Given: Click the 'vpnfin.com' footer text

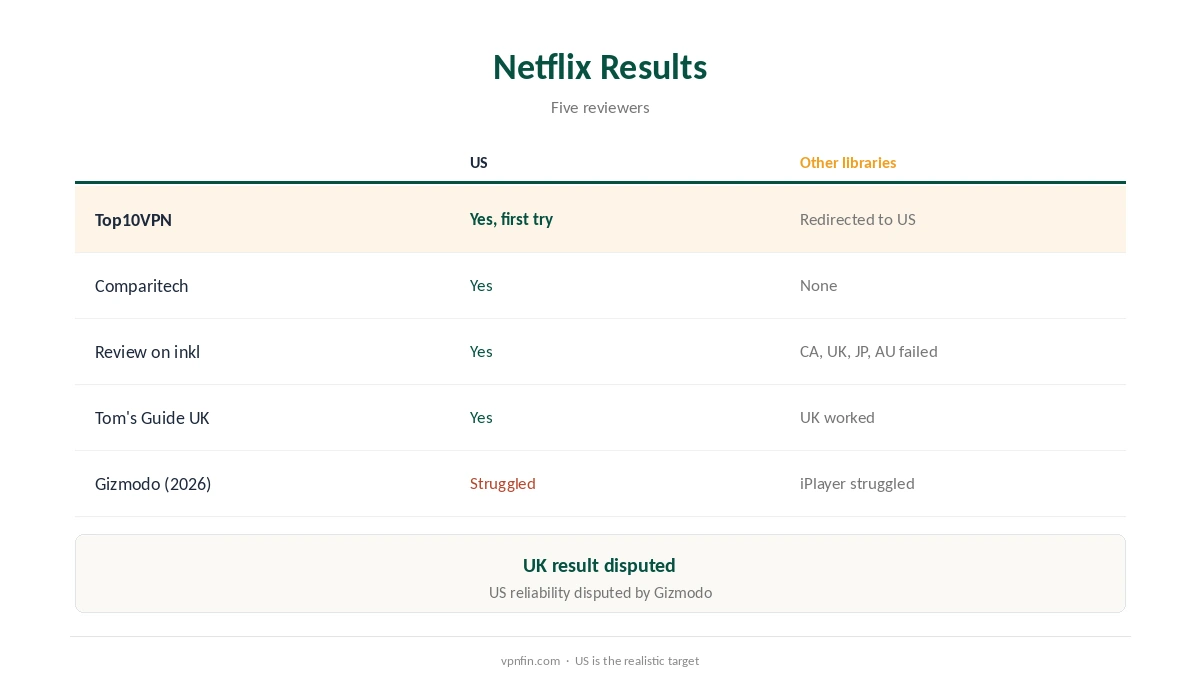Looking at the screenshot, I should 530,661.
